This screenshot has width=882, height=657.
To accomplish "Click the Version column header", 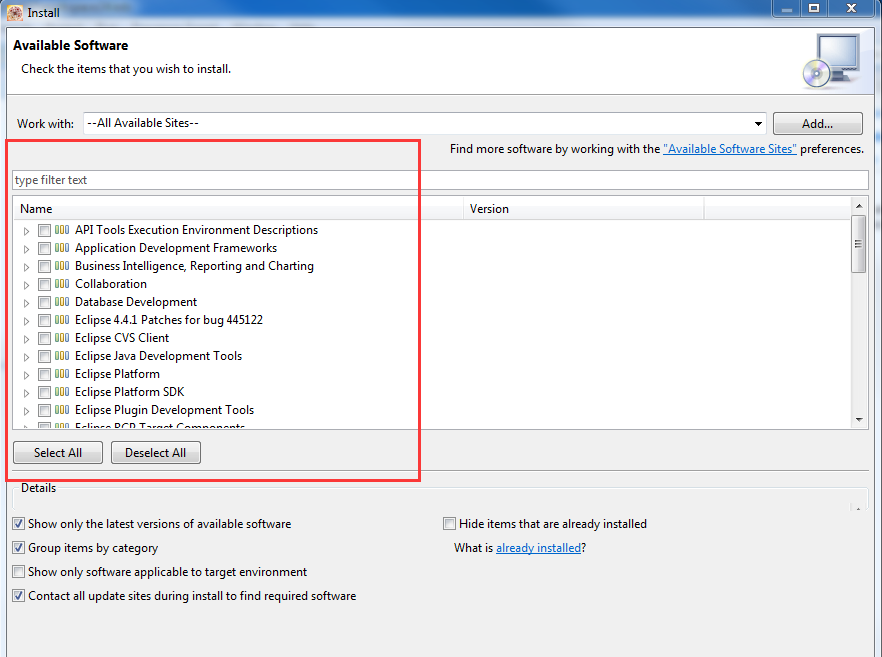I will (585, 209).
